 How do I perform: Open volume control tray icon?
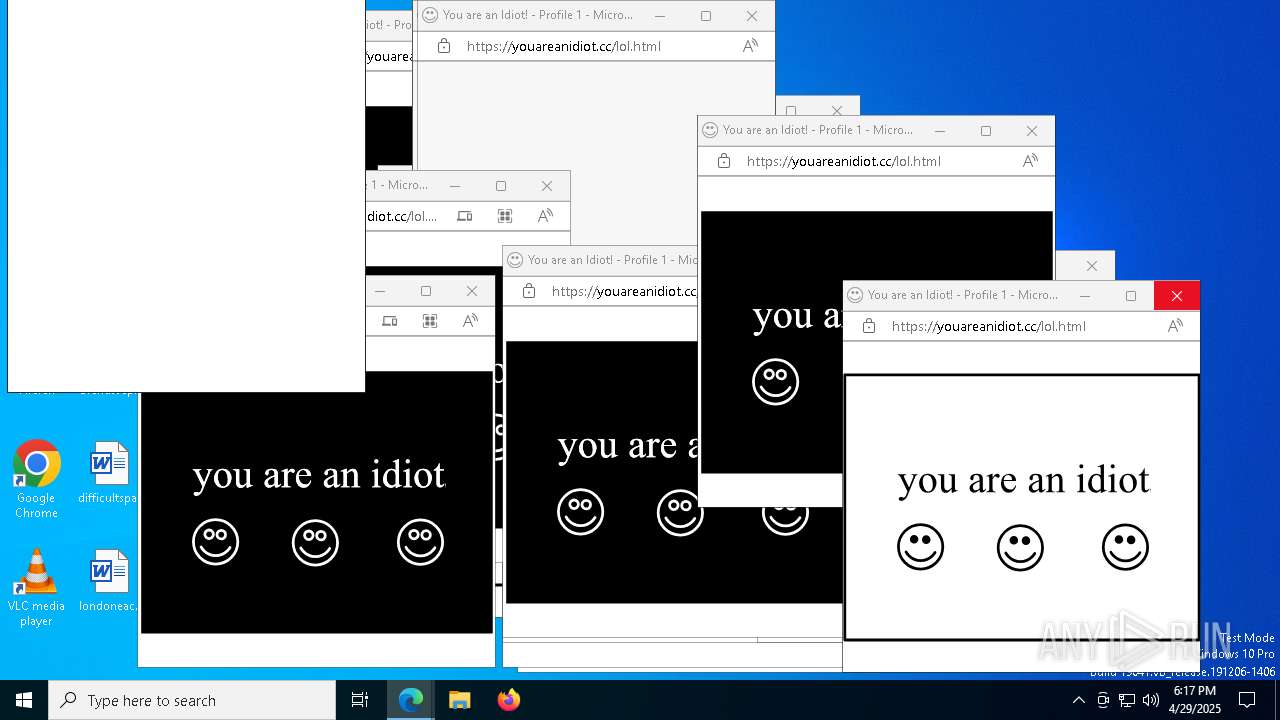click(1151, 700)
